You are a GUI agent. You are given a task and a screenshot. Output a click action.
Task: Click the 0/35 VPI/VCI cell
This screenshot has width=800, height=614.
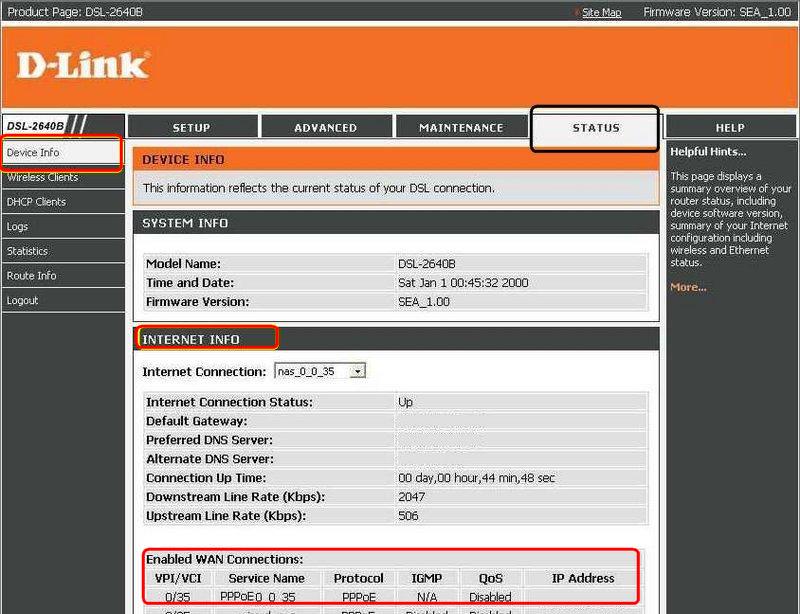178,597
